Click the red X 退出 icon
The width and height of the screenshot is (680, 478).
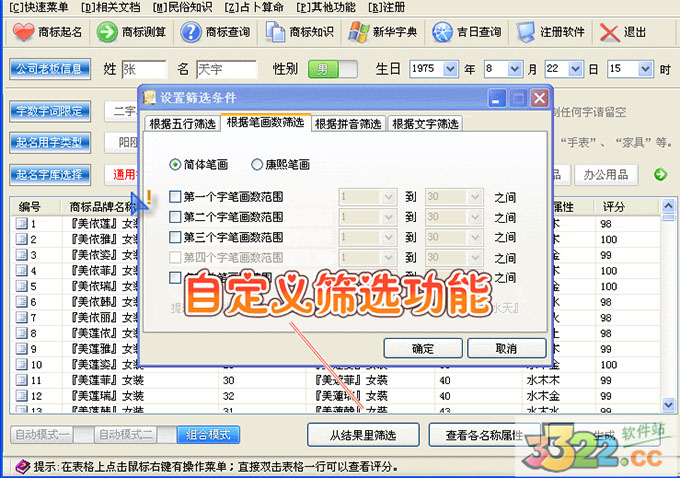tap(609, 32)
